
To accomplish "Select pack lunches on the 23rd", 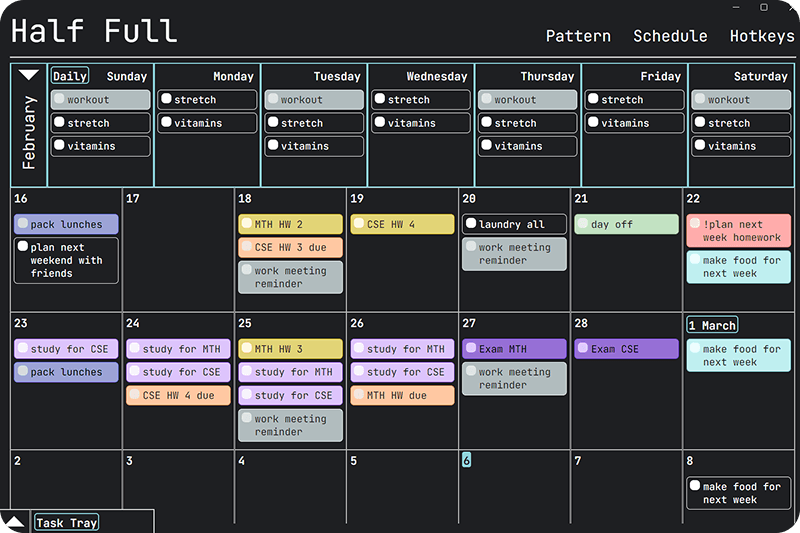I will pyautogui.click(x=66, y=372).
